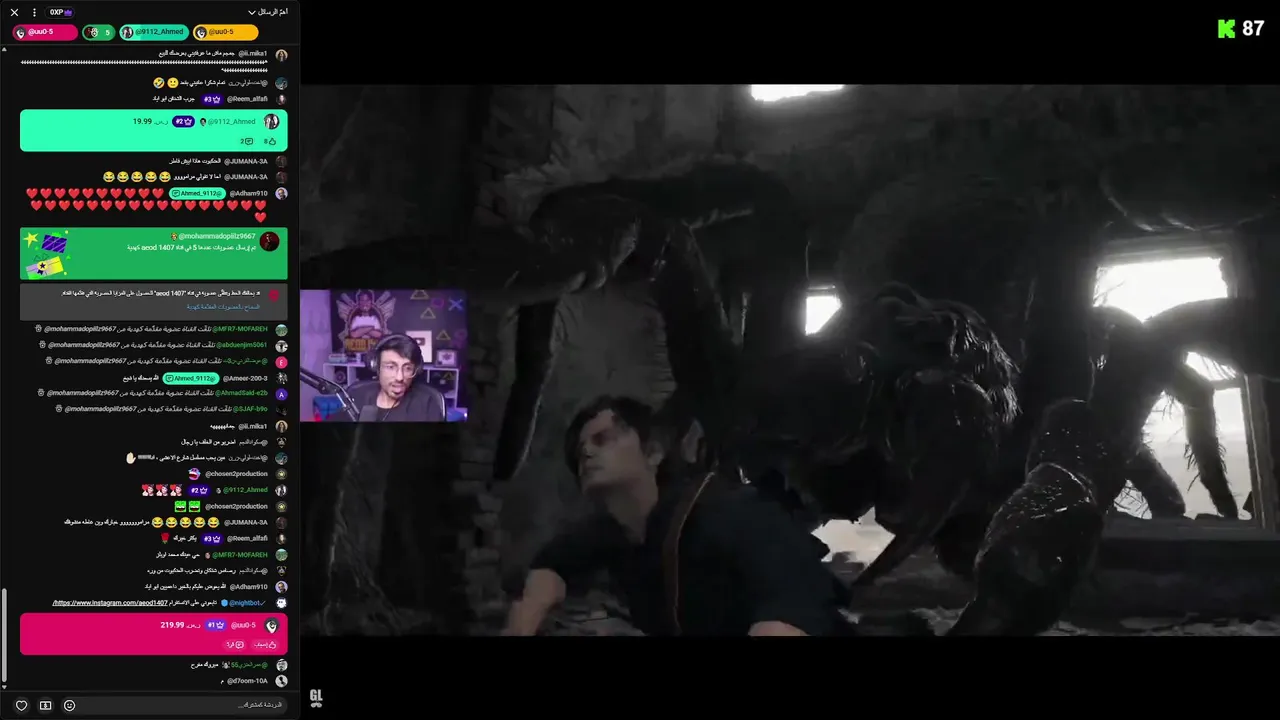
Task: Open replies on the 19.99 Super Chat
Action: click(x=246, y=142)
